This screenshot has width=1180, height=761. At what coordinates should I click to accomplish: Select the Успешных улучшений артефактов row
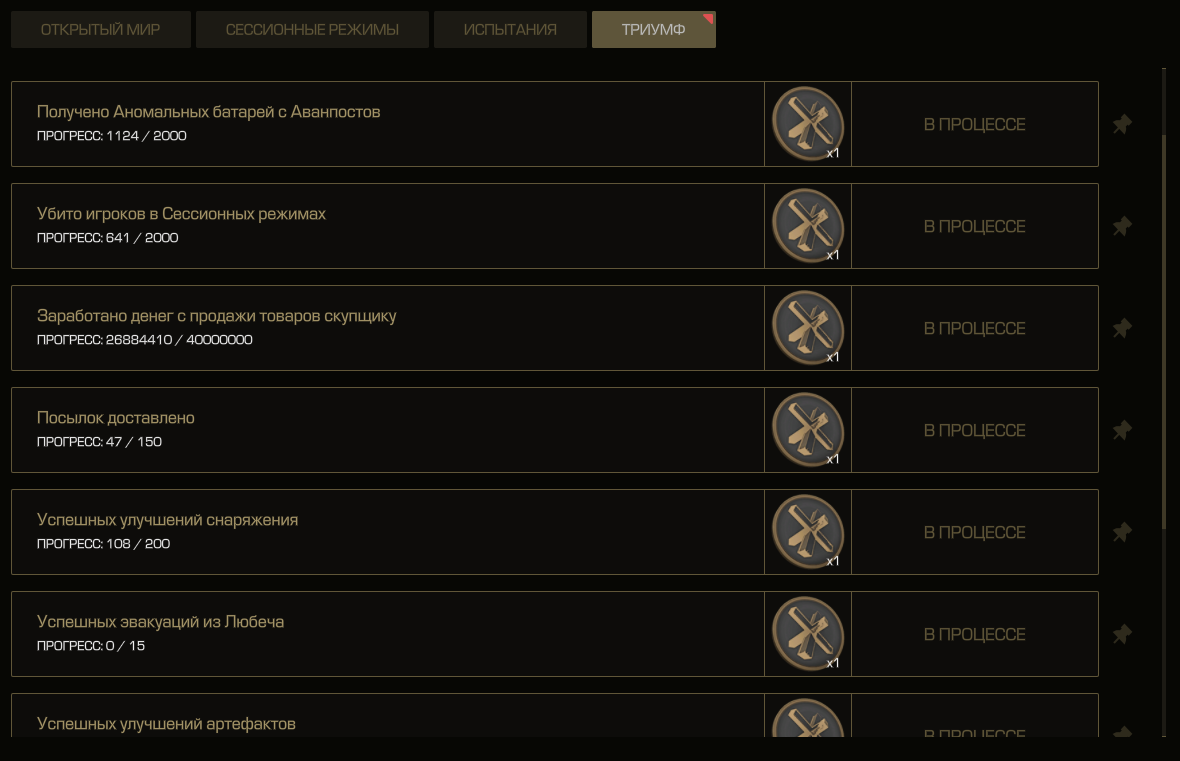(555, 715)
